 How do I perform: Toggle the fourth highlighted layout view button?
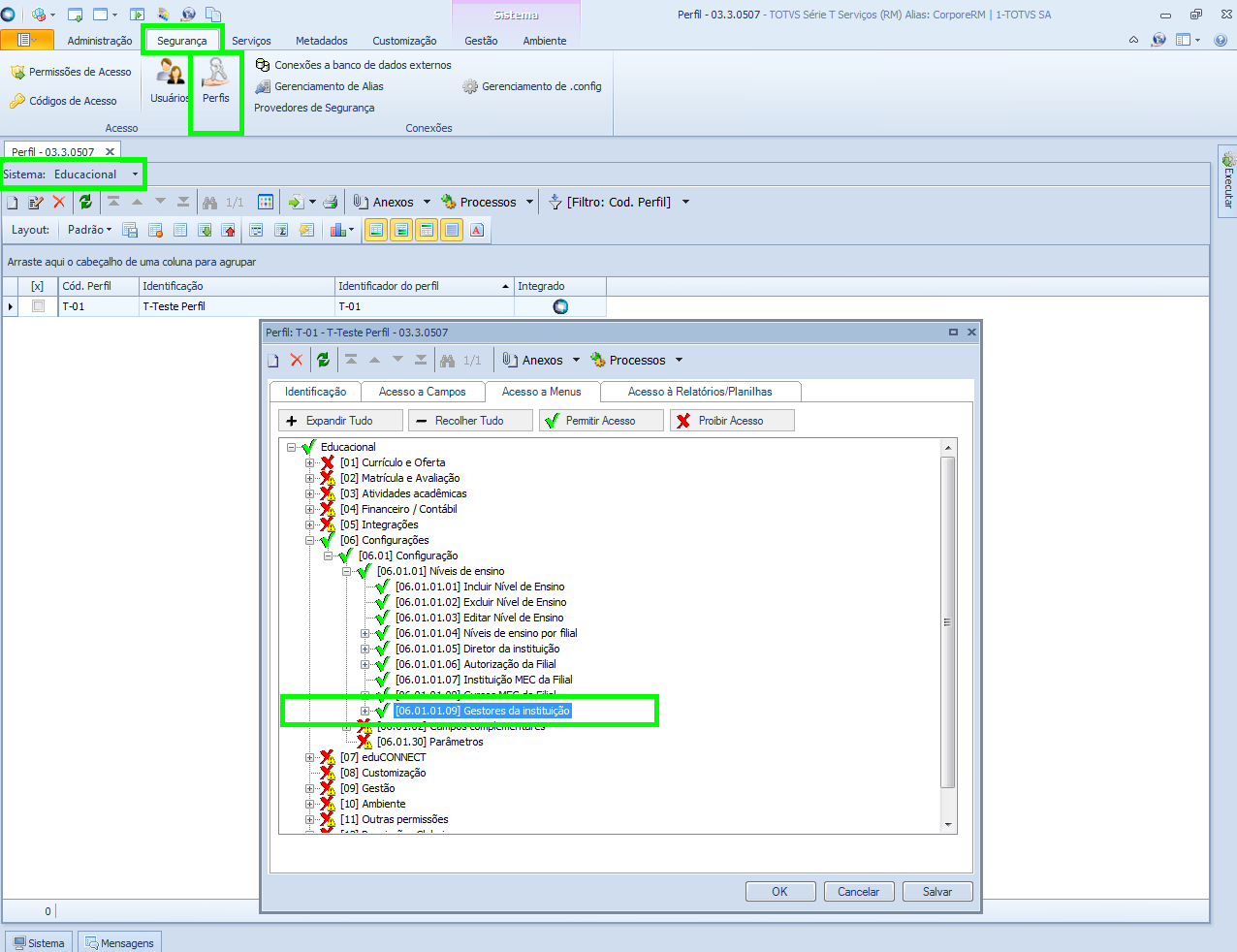[452, 230]
